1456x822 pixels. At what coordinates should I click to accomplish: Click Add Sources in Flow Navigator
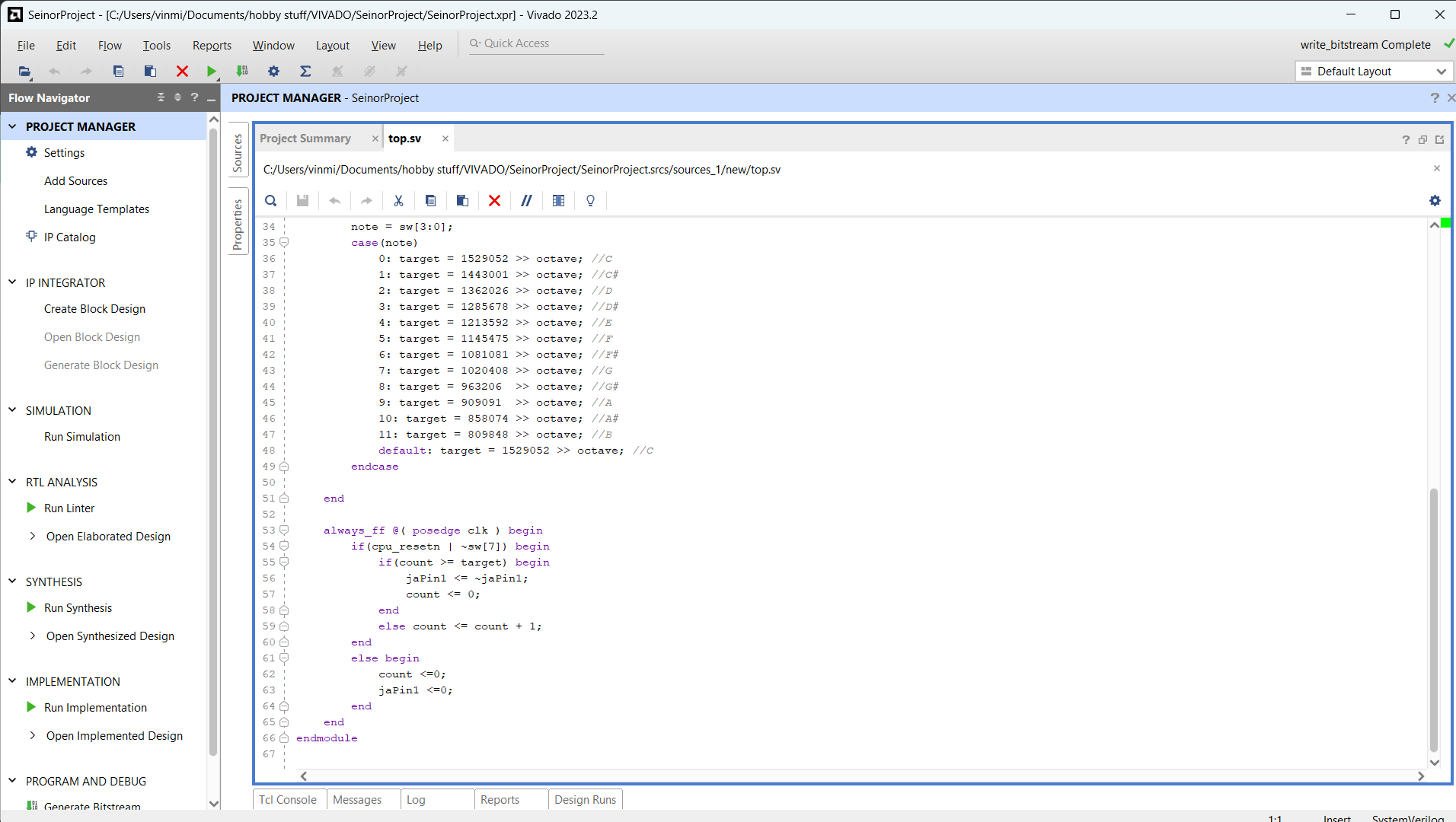75,180
